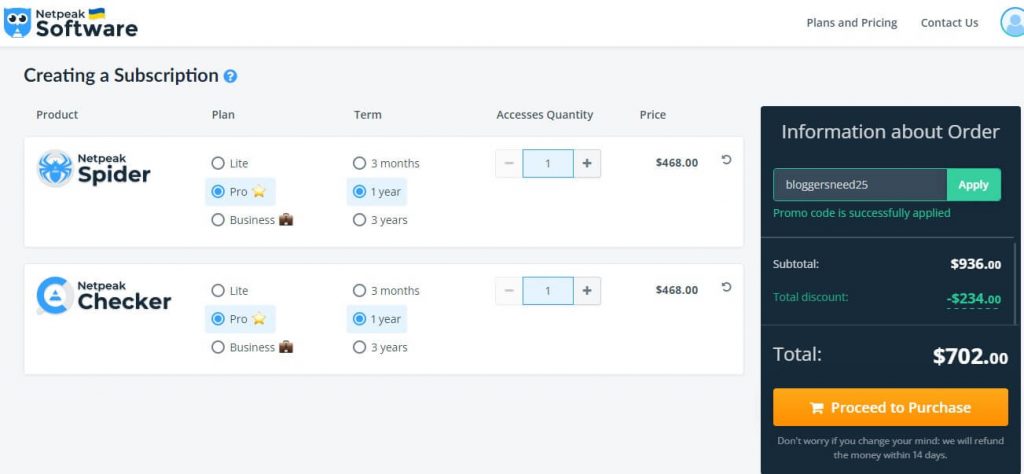The width and height of the screenshot is (1024, 474).
Task: Open the user account avatar icon
Action: [x=1012, y=22]
